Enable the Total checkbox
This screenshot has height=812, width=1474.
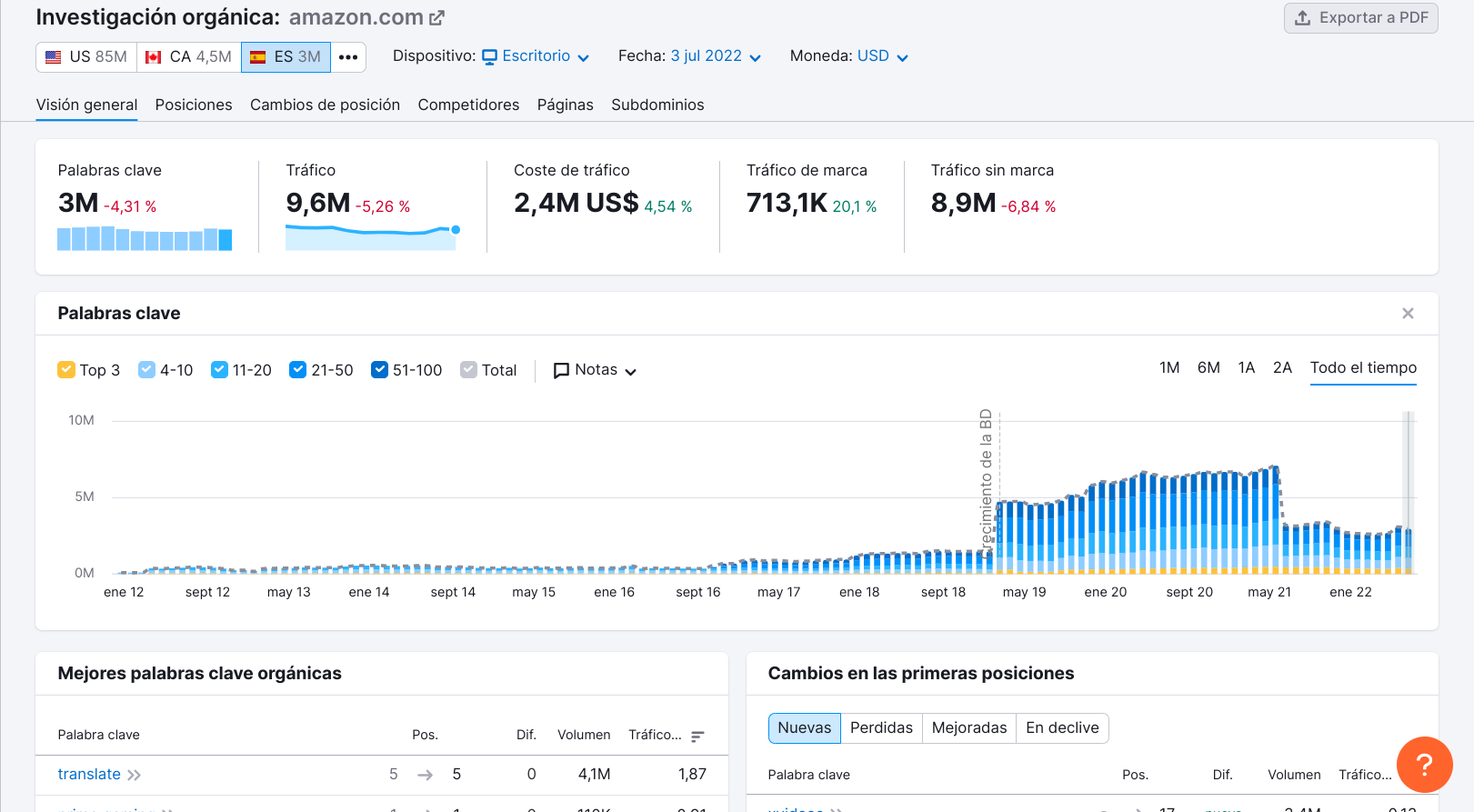click(468, 370)
